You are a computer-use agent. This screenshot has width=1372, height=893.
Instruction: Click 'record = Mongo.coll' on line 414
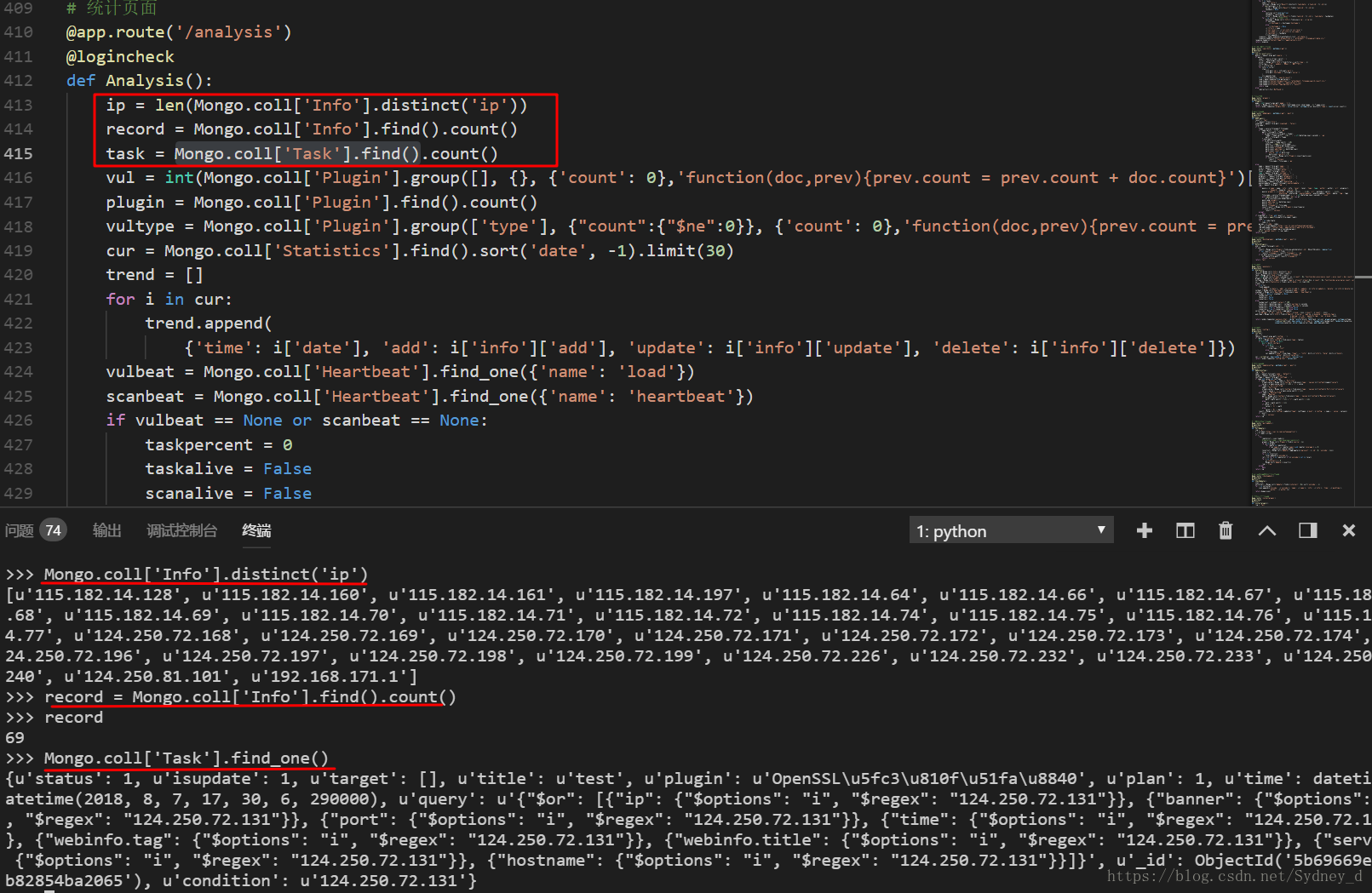pyautogui.click(x=312, y=129)
